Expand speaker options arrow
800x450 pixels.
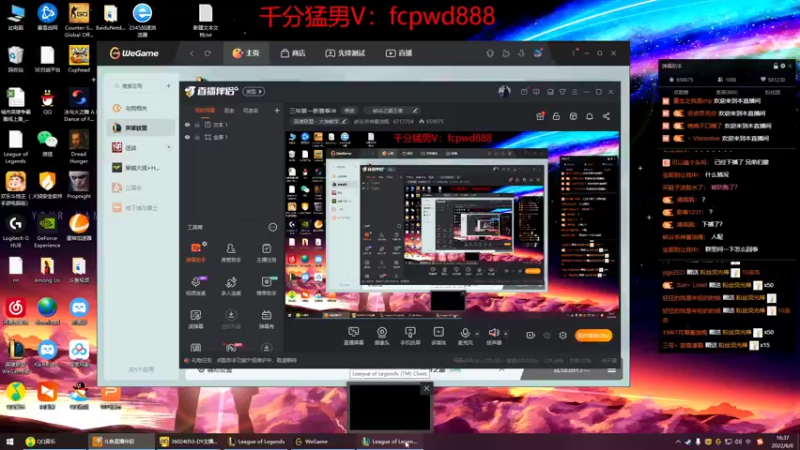(x=506, y=334)
